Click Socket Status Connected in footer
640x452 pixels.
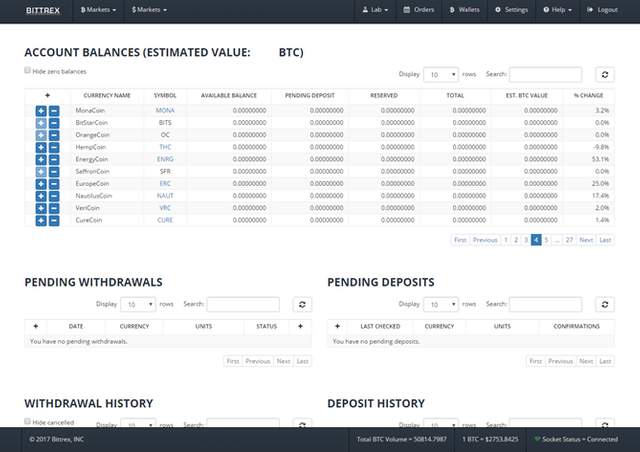click(x=576, y=440)
